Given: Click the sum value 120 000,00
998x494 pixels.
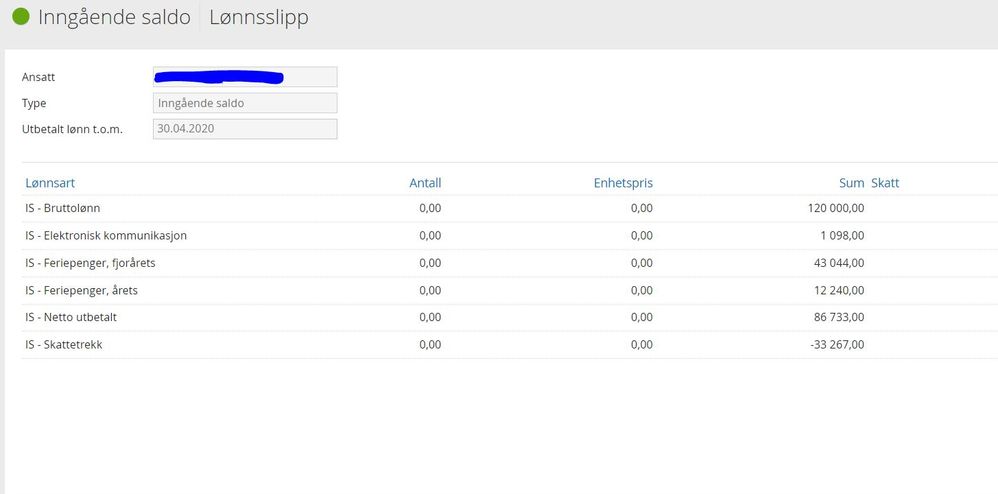Looking at the screenshot, I should tap(836, 208).
